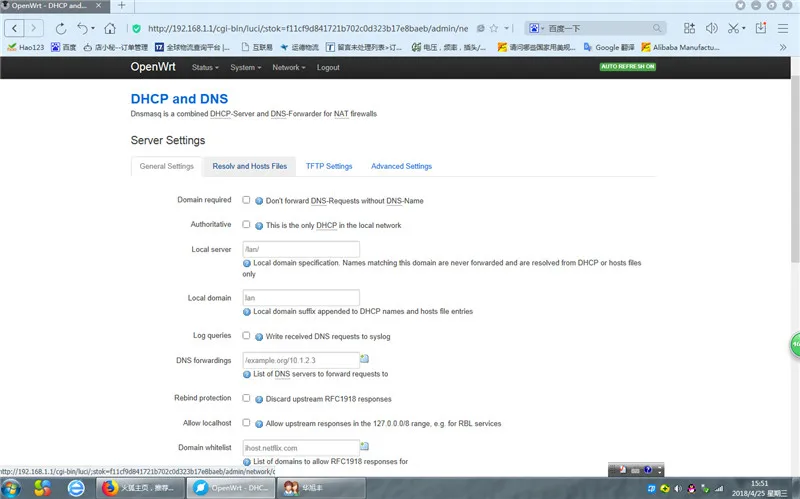Switch to General Settings tab
Viewport: 800px width, 499px height.
[x=167, y=166]
